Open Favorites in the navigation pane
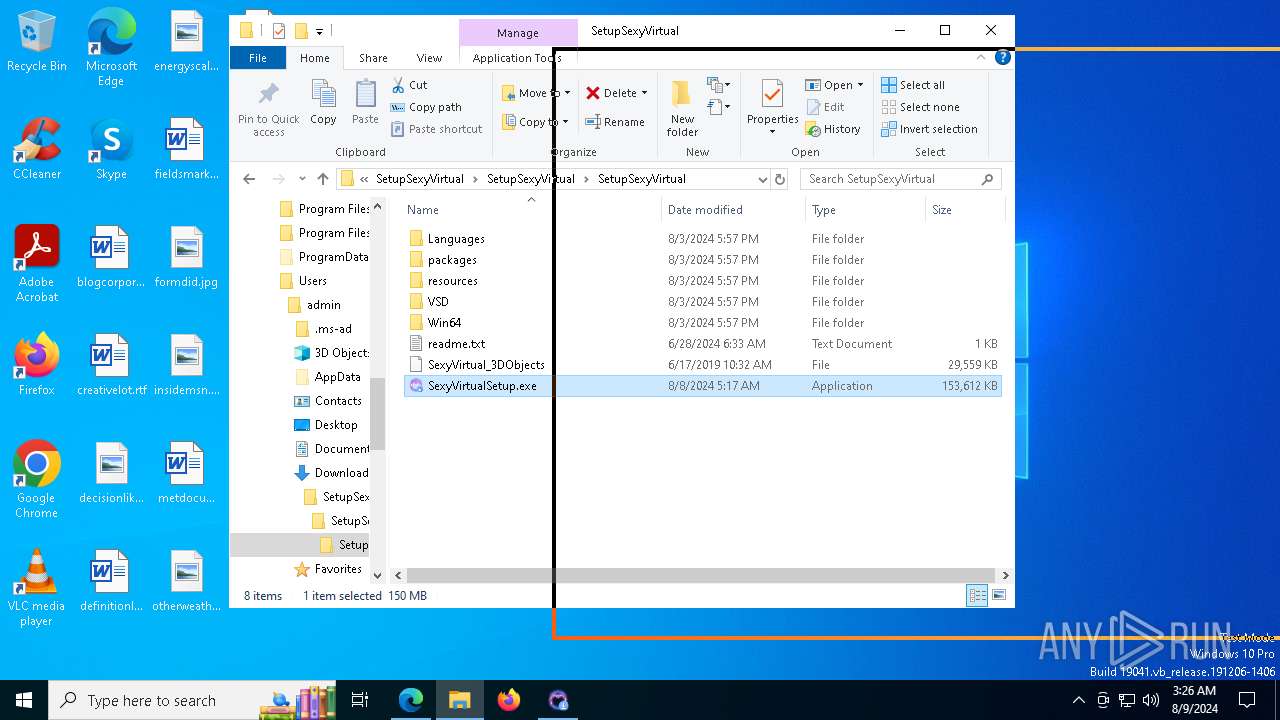The height and width of the screenshot is (720, 1280). 338,569
